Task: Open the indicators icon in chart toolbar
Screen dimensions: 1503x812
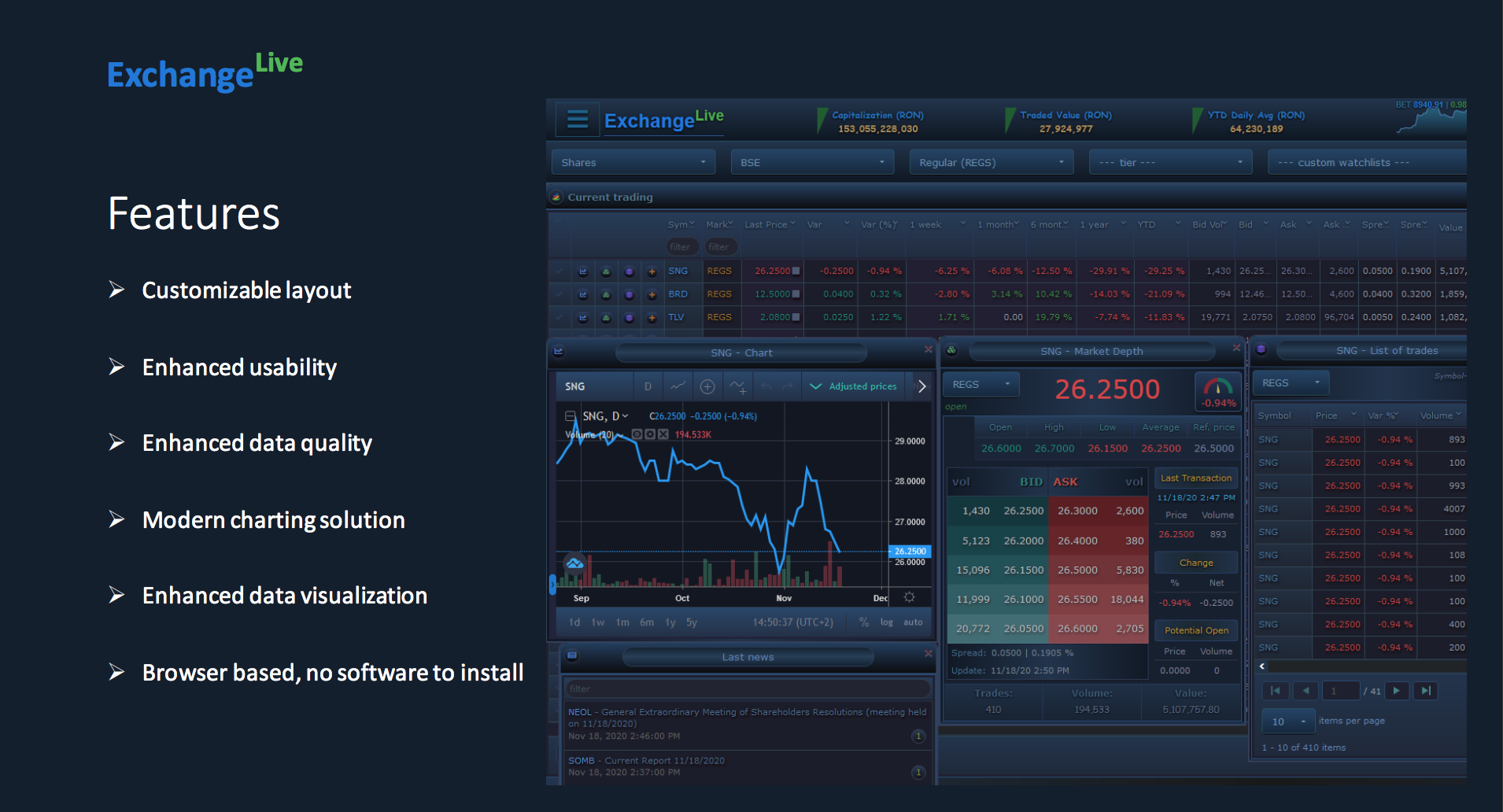Action: click(737, 386)
